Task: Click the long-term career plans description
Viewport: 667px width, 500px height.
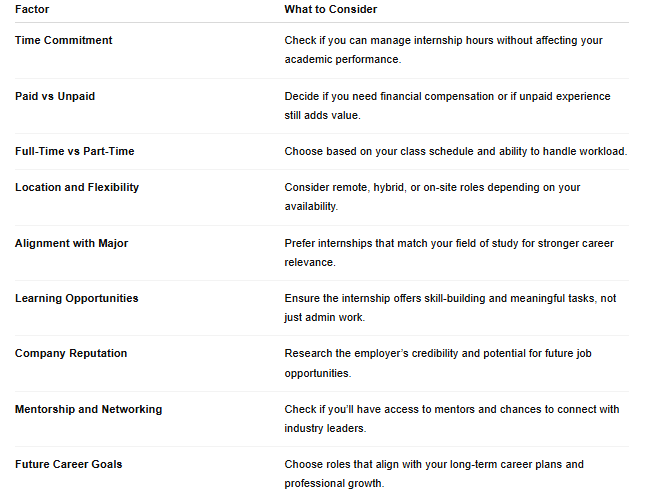Action: coord(434,474)
